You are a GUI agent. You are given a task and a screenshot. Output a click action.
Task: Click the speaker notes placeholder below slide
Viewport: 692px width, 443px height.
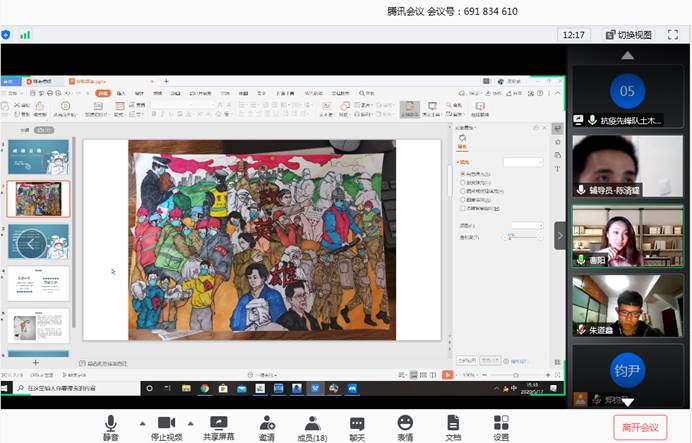tap(103, 364)
